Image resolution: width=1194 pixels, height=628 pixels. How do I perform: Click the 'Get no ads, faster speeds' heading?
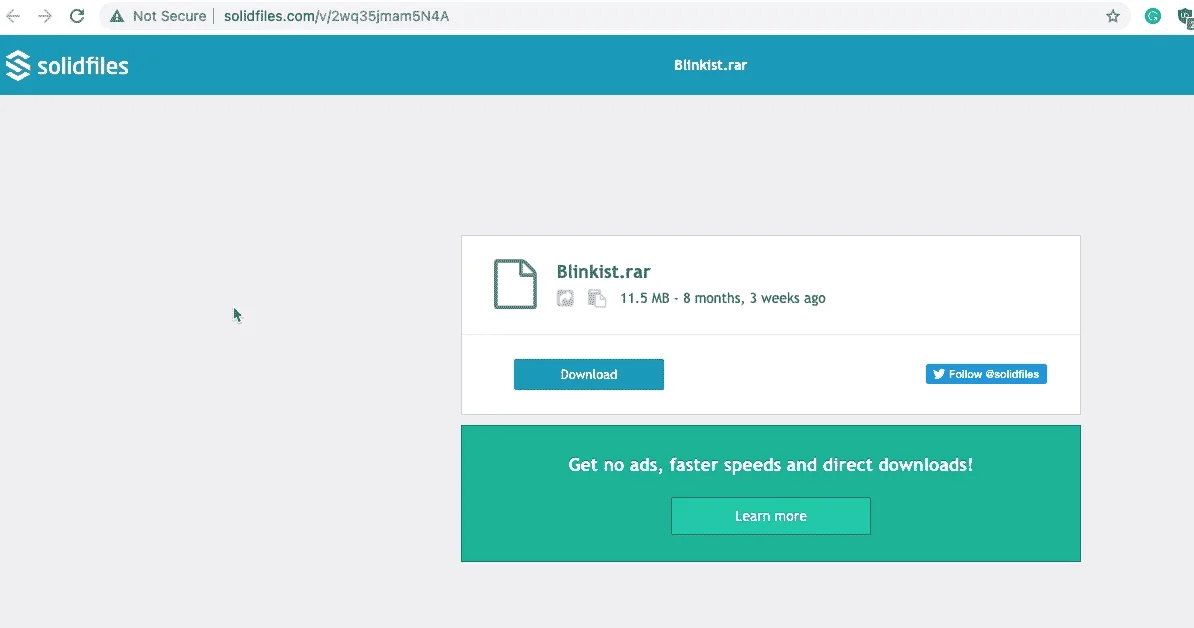(x=771, y=465)
